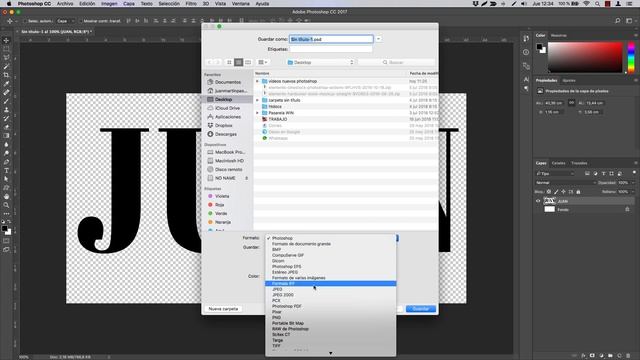Select the Path Selection arrow tool
Viewport: 640px width, 360px height.
pyautogui.click(x=6, y=179)
